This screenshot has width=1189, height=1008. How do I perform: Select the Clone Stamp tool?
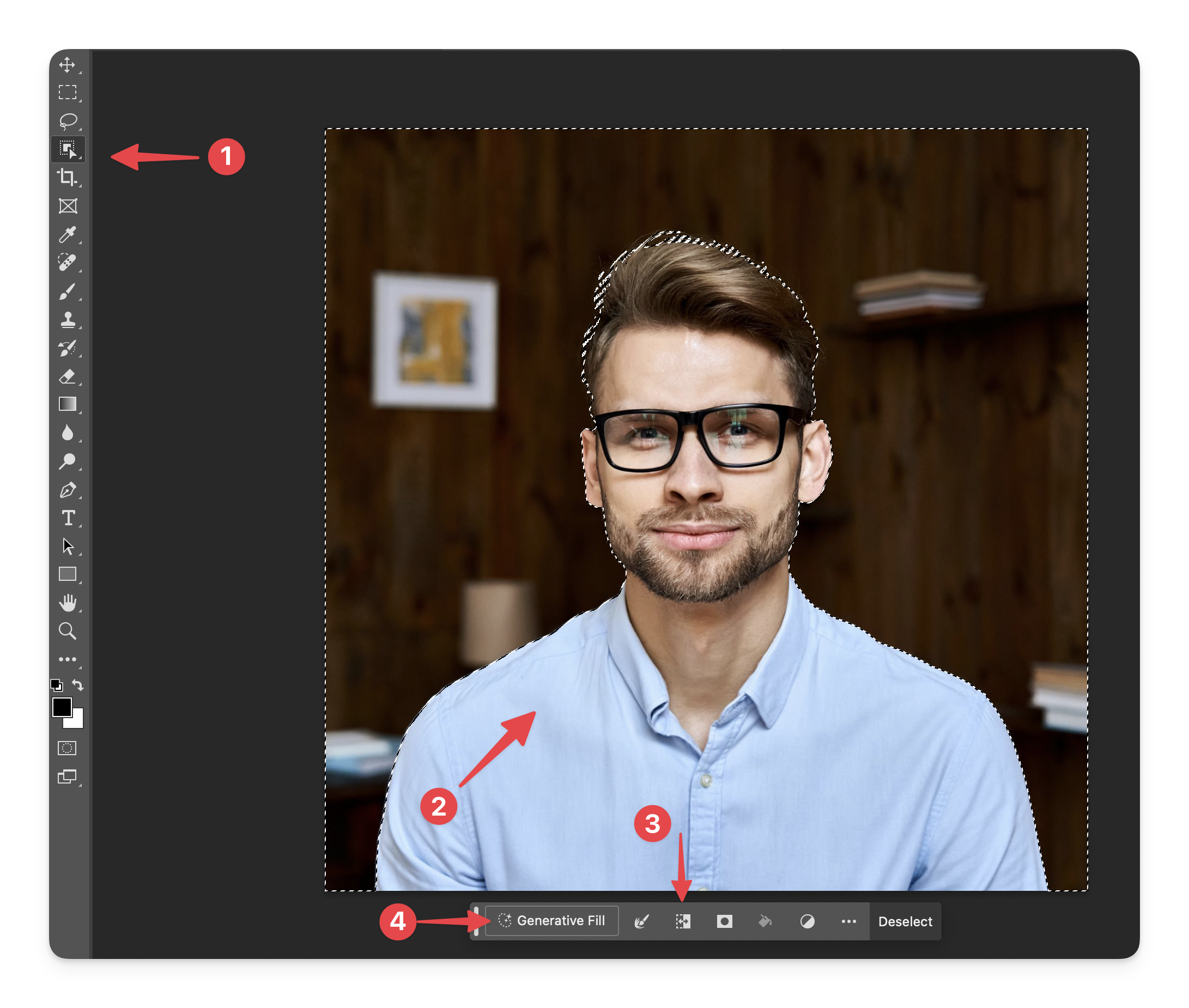(x=68, y=319)
